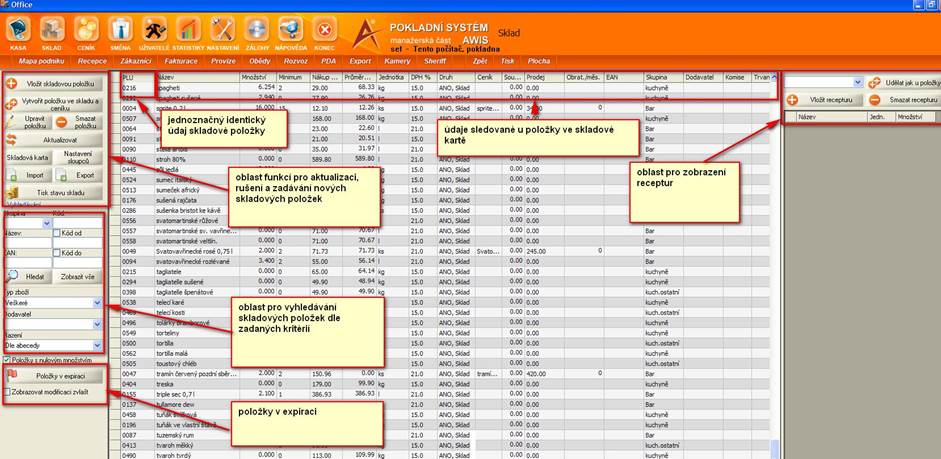941x459 pixels.
Task: Click Vytvořit položku ve skladu a ceníku
Action: [x=53, y=104]
